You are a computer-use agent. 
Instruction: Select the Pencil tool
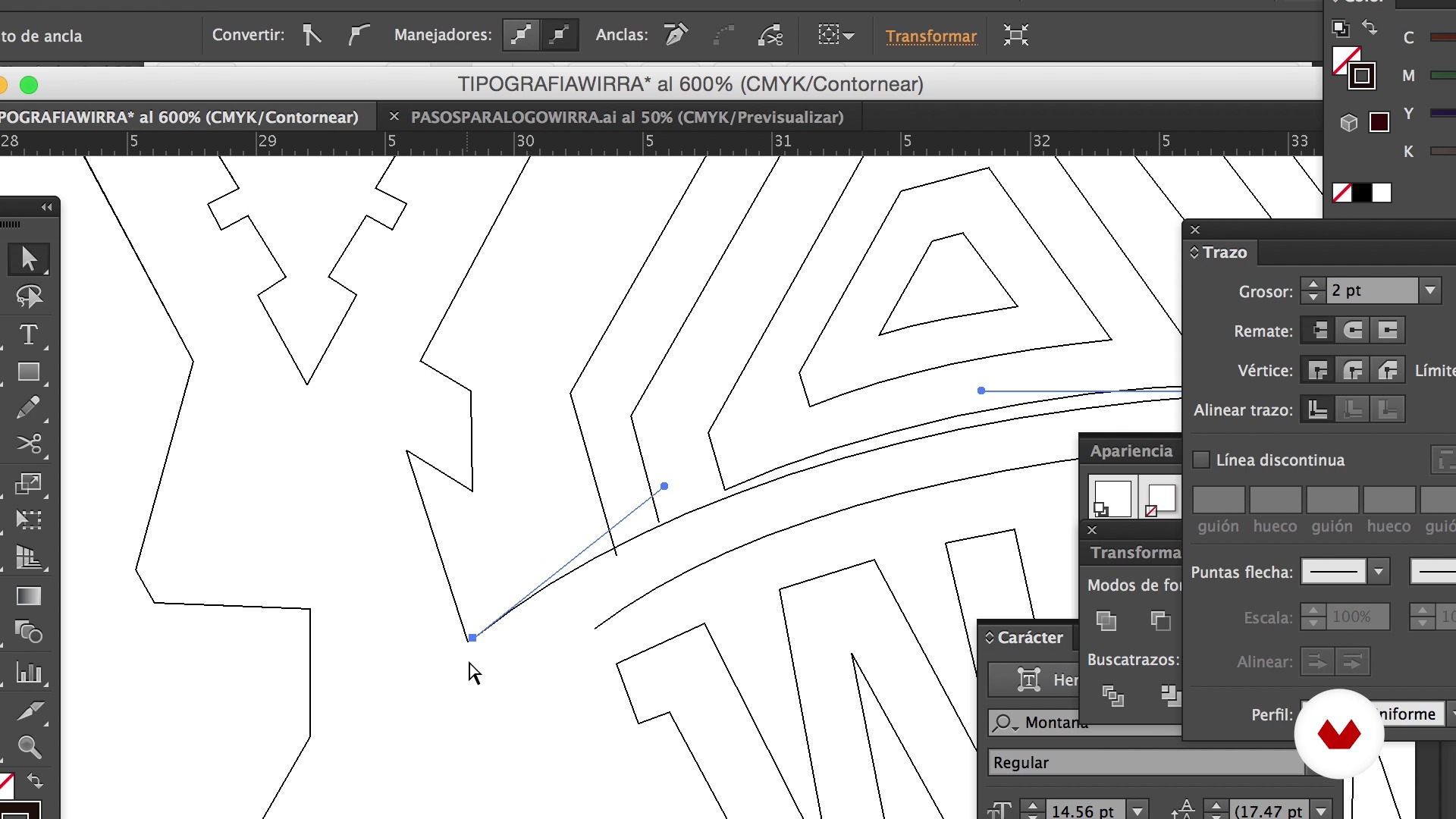[29, 408]
